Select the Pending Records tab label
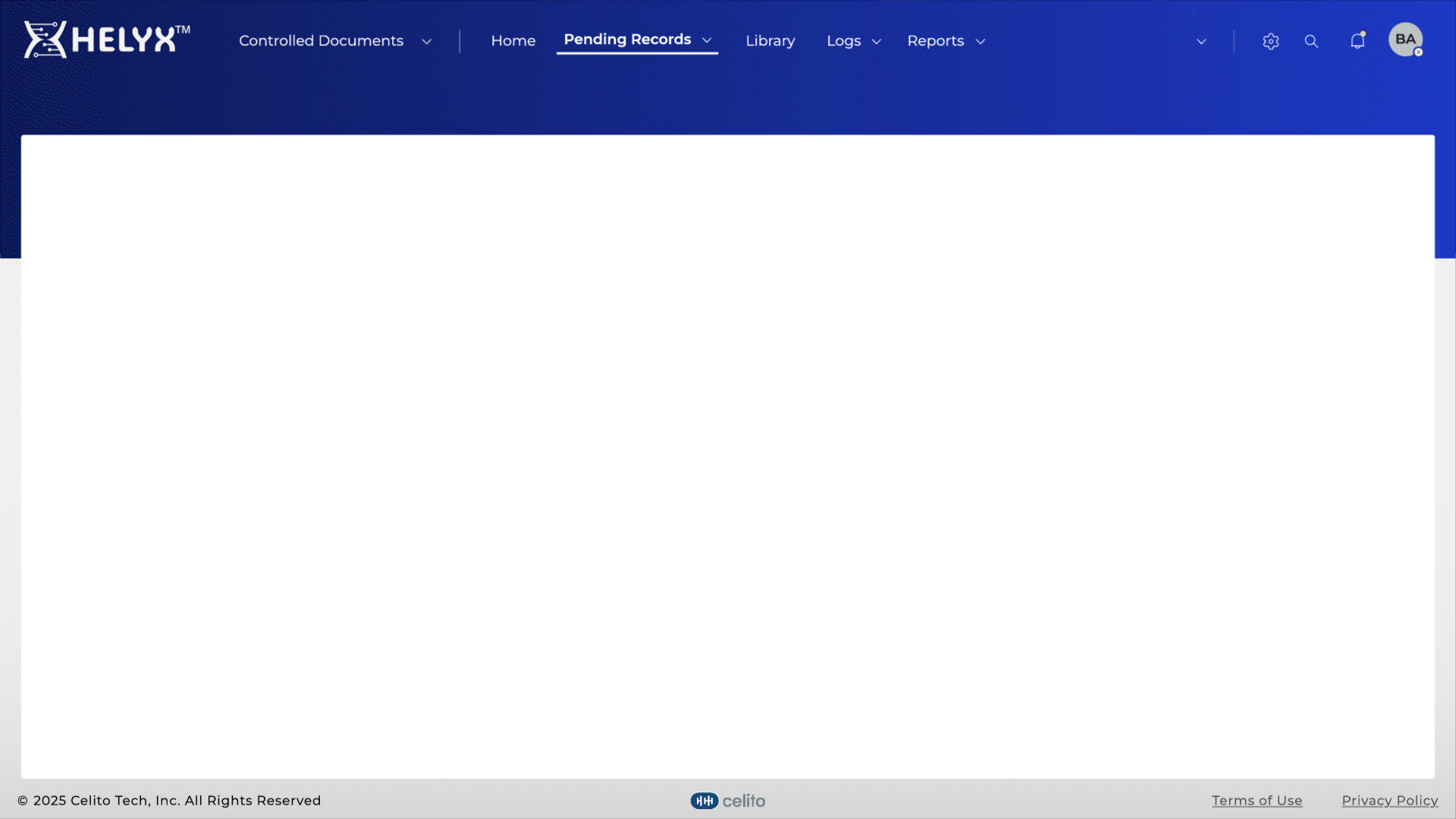 (x=627, y=39)
